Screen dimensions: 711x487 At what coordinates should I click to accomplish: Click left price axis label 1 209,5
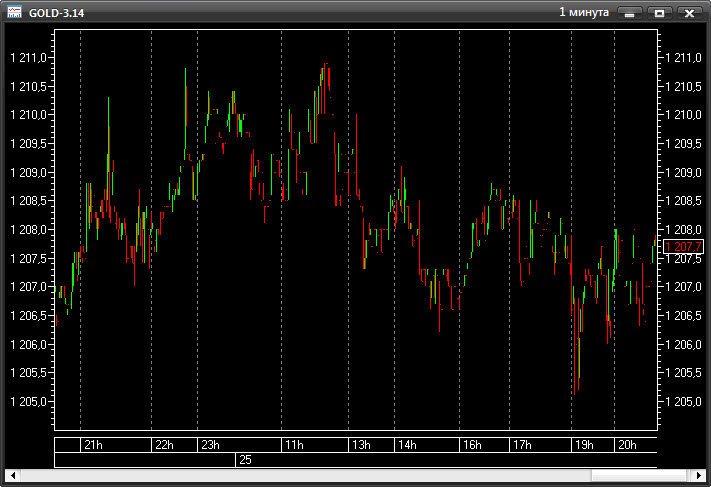click(x=29, y=144)
